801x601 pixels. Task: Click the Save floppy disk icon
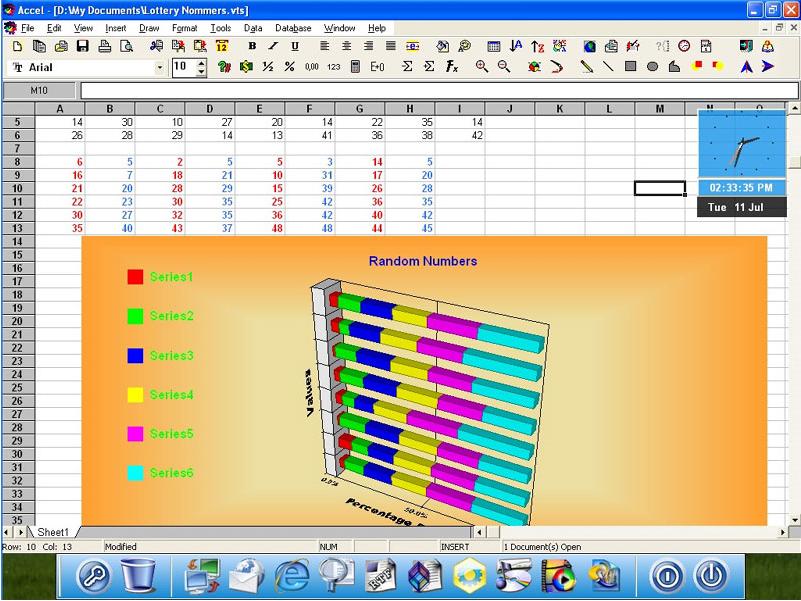[82, 47]
